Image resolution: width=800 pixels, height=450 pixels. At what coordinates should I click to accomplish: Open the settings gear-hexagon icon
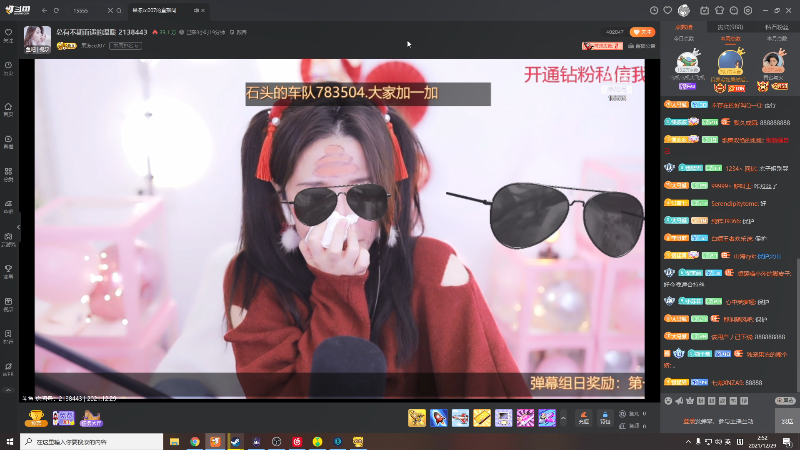(x=748, y=10)
